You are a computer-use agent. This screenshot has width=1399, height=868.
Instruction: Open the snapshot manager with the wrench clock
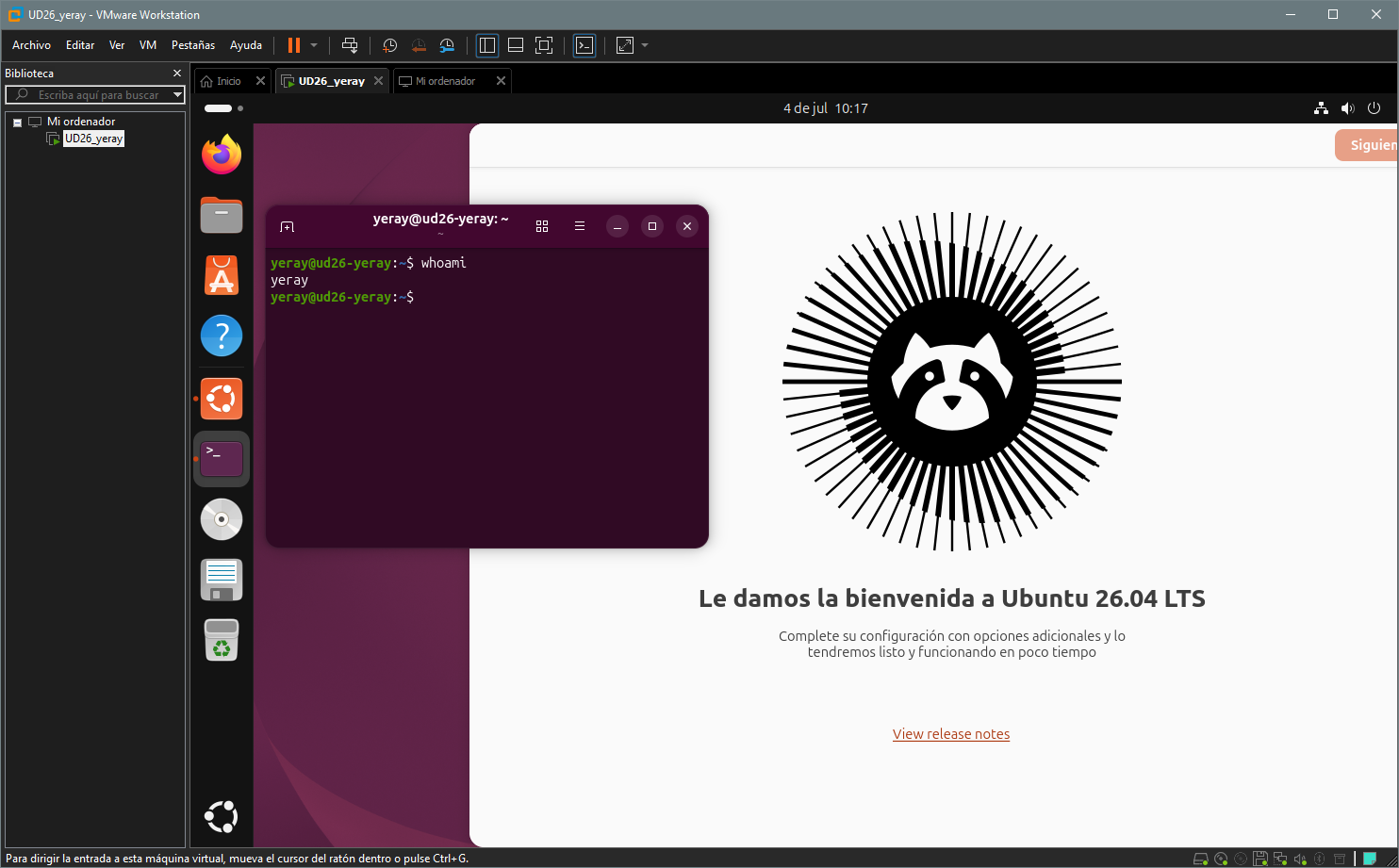point(447,45)
